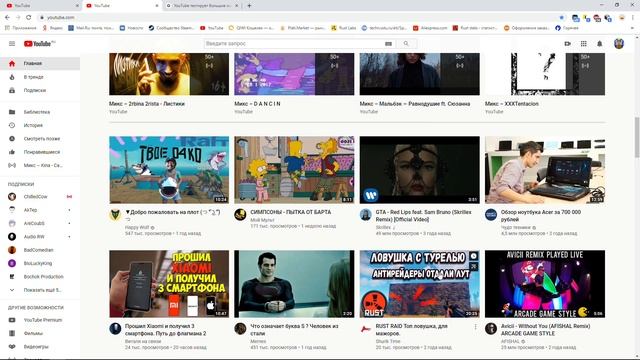Open the Микс – XXXTentacion thumbnail
This screenshot has height=360, width=640.
[545, 74]
